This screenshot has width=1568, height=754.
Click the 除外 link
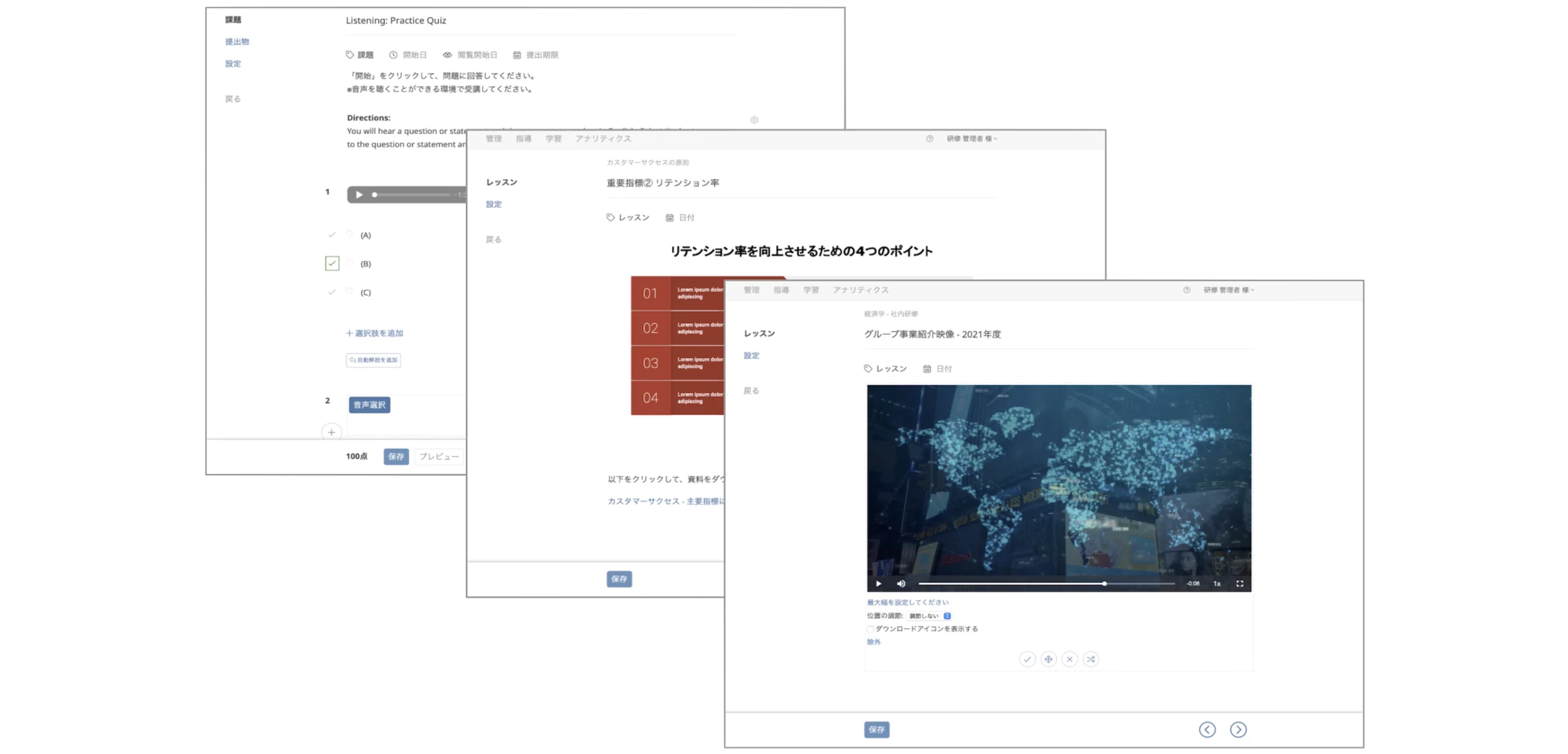pos(873,642)
